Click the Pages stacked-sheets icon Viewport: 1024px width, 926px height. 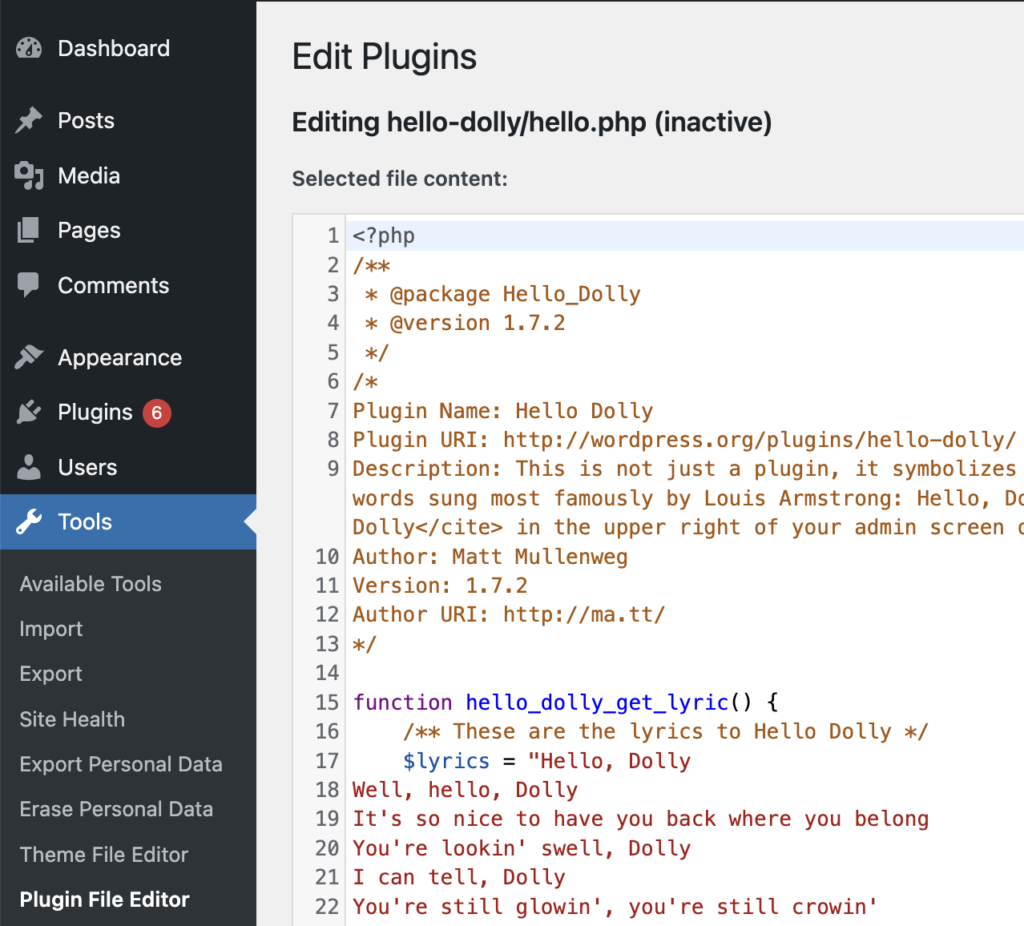click(28, 231)
